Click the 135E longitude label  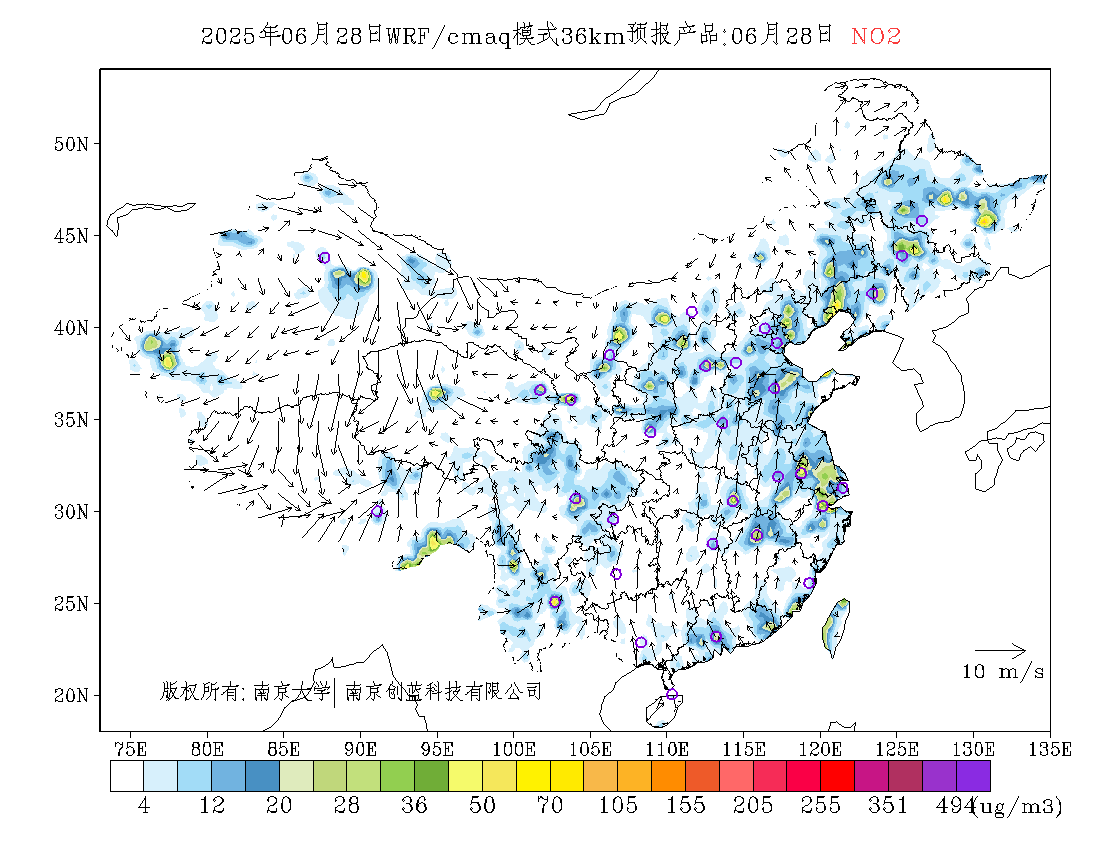coord(1050,749)
